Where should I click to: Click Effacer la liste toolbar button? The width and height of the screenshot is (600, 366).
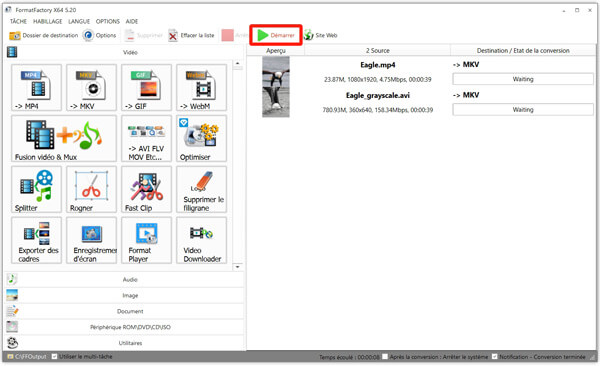pos(191,35)
